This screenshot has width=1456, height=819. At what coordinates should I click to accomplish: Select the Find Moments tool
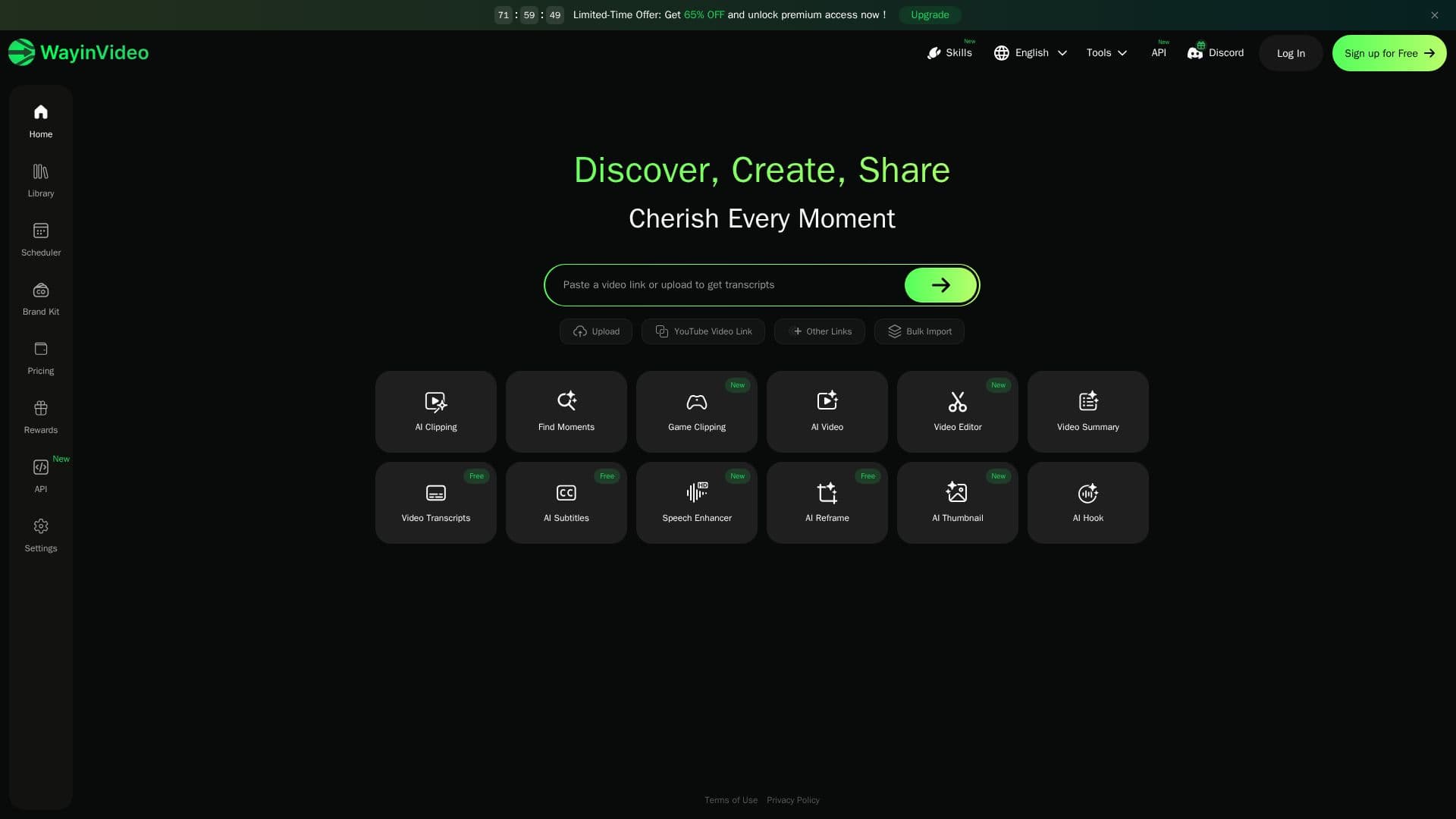pos(566,411)
